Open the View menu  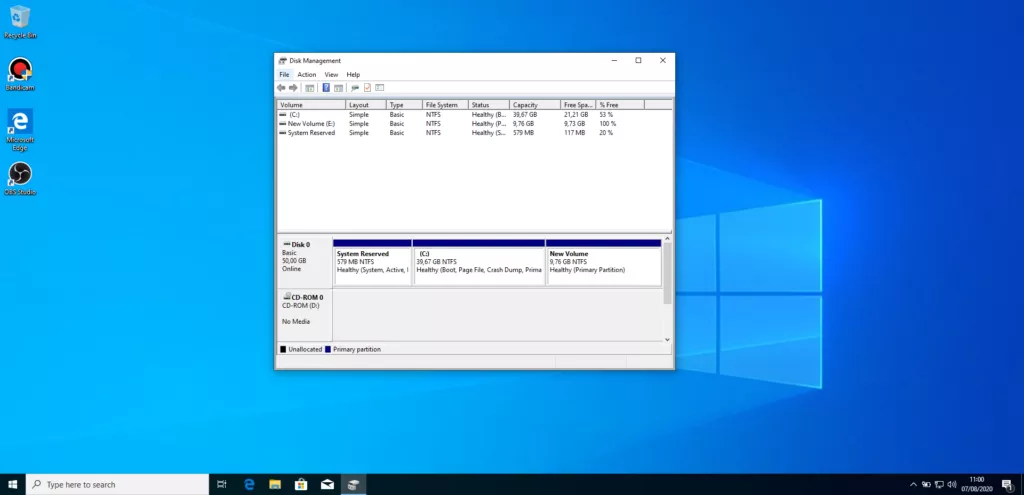331,75
